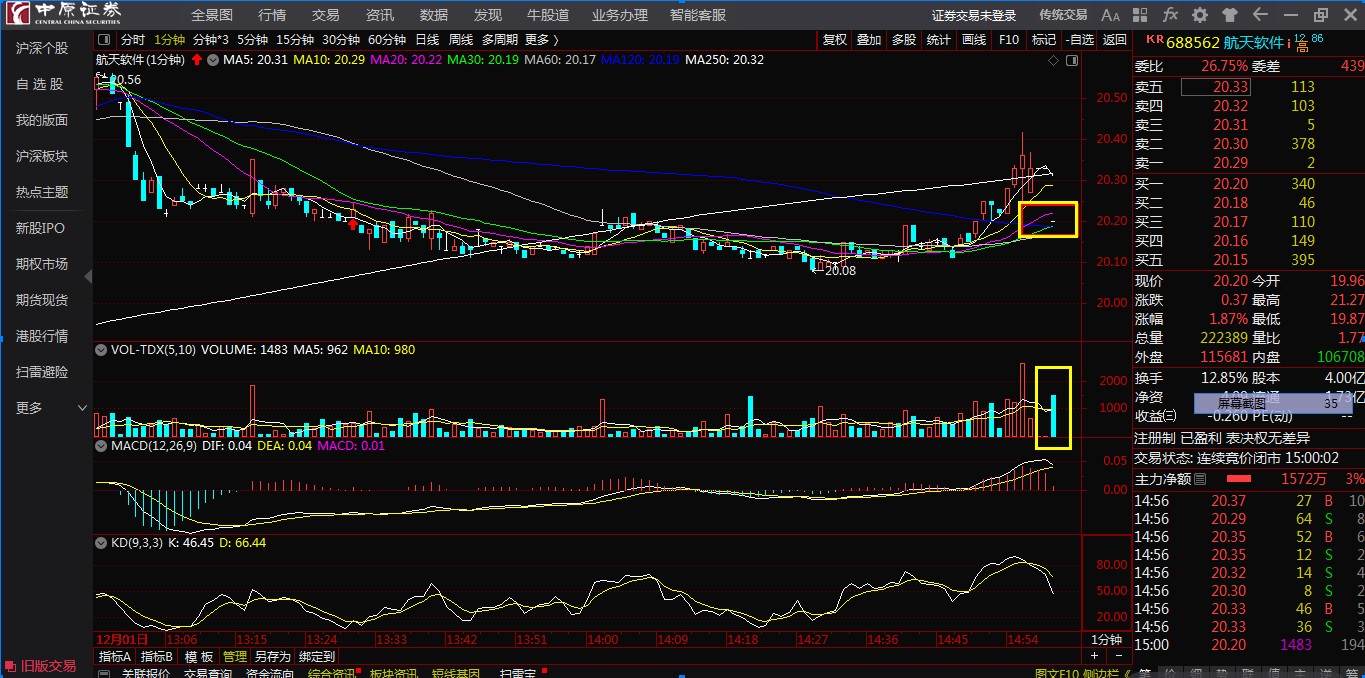Expand the 更多 periods arrow
The height and width of the screenshot is (678, 1365).
[x=555, y=40]
